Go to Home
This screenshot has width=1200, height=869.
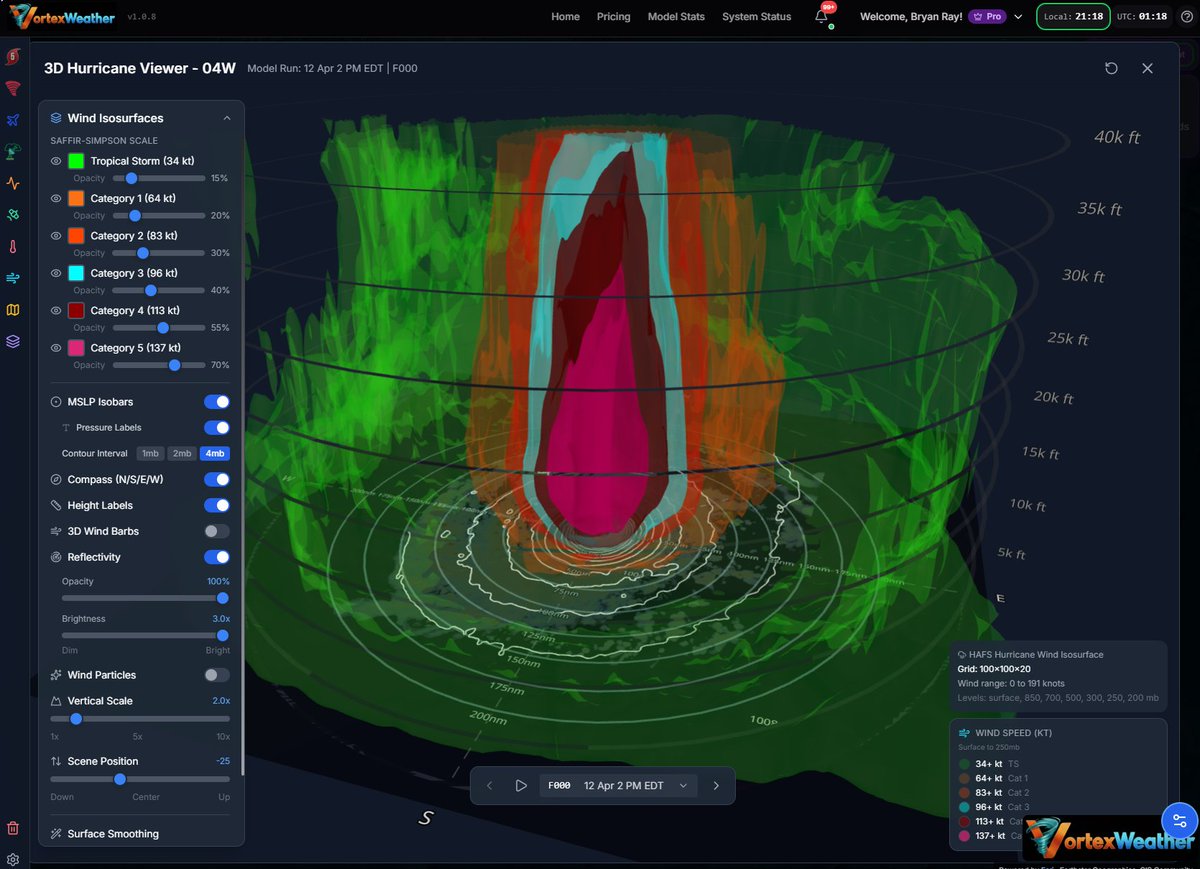click(x=565, y=17)
